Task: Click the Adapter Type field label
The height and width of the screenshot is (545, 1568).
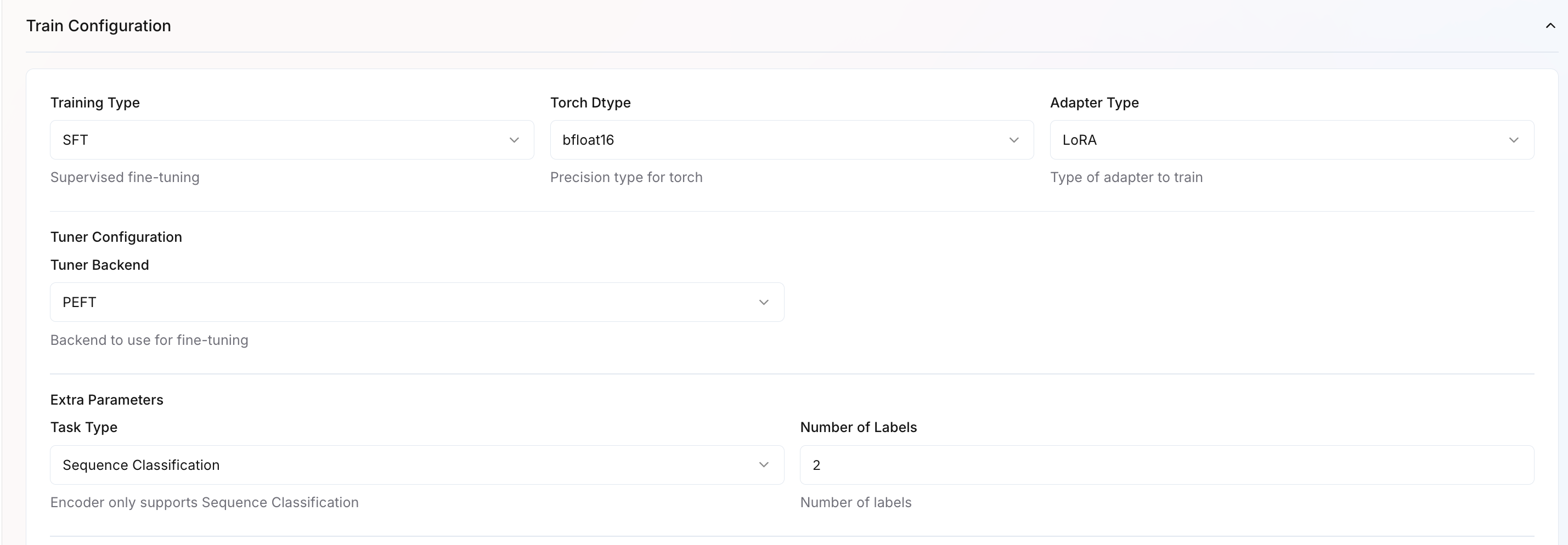Action: tap(1094, 103)
